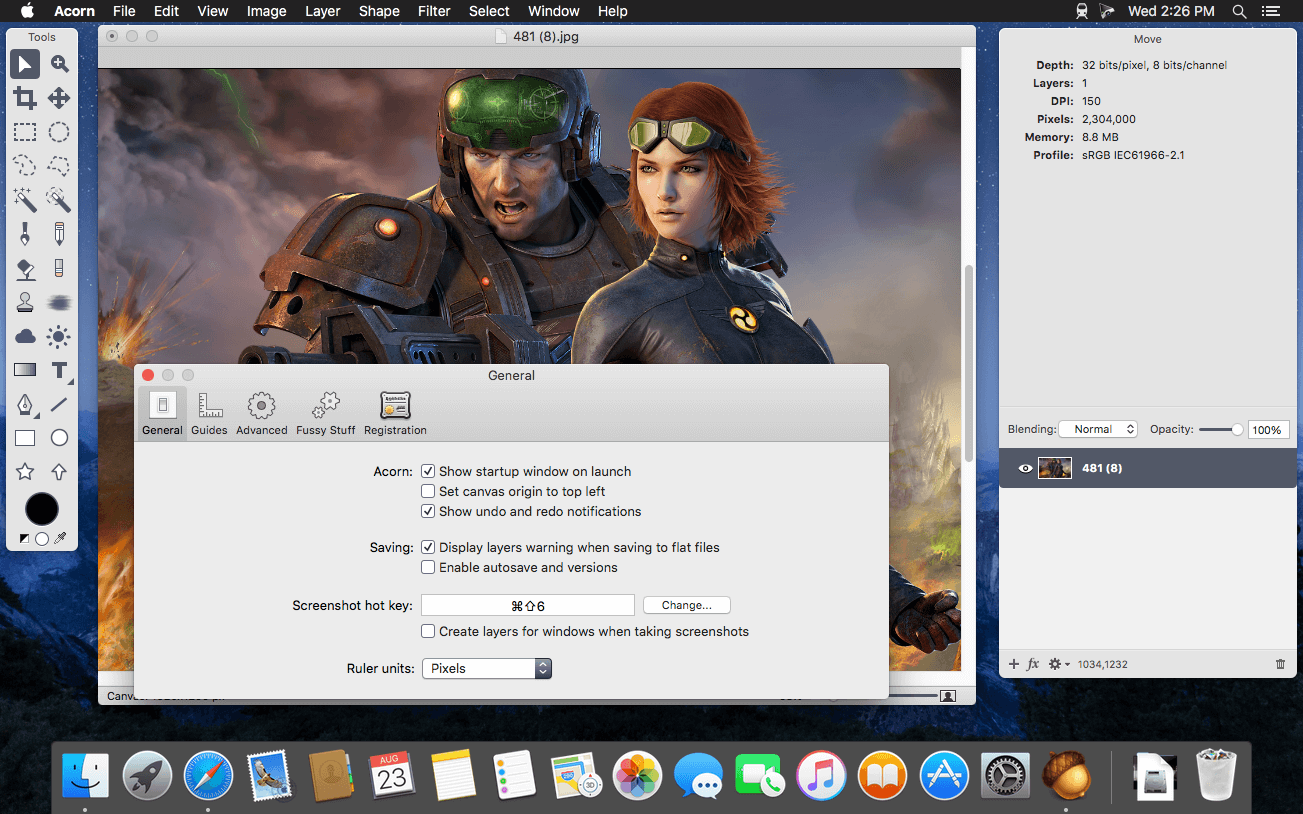Choose the Text tool
The width and height of the screenshot is (1303, 814).
click(59, 370)
